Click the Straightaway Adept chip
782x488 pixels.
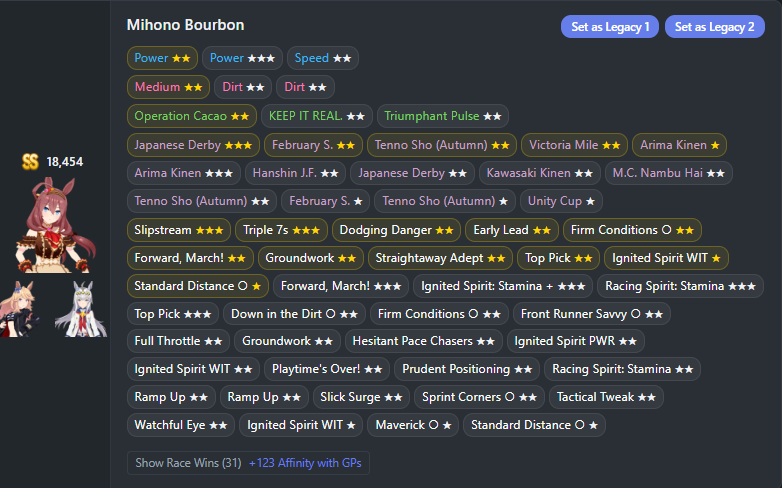tap(440, 257)
